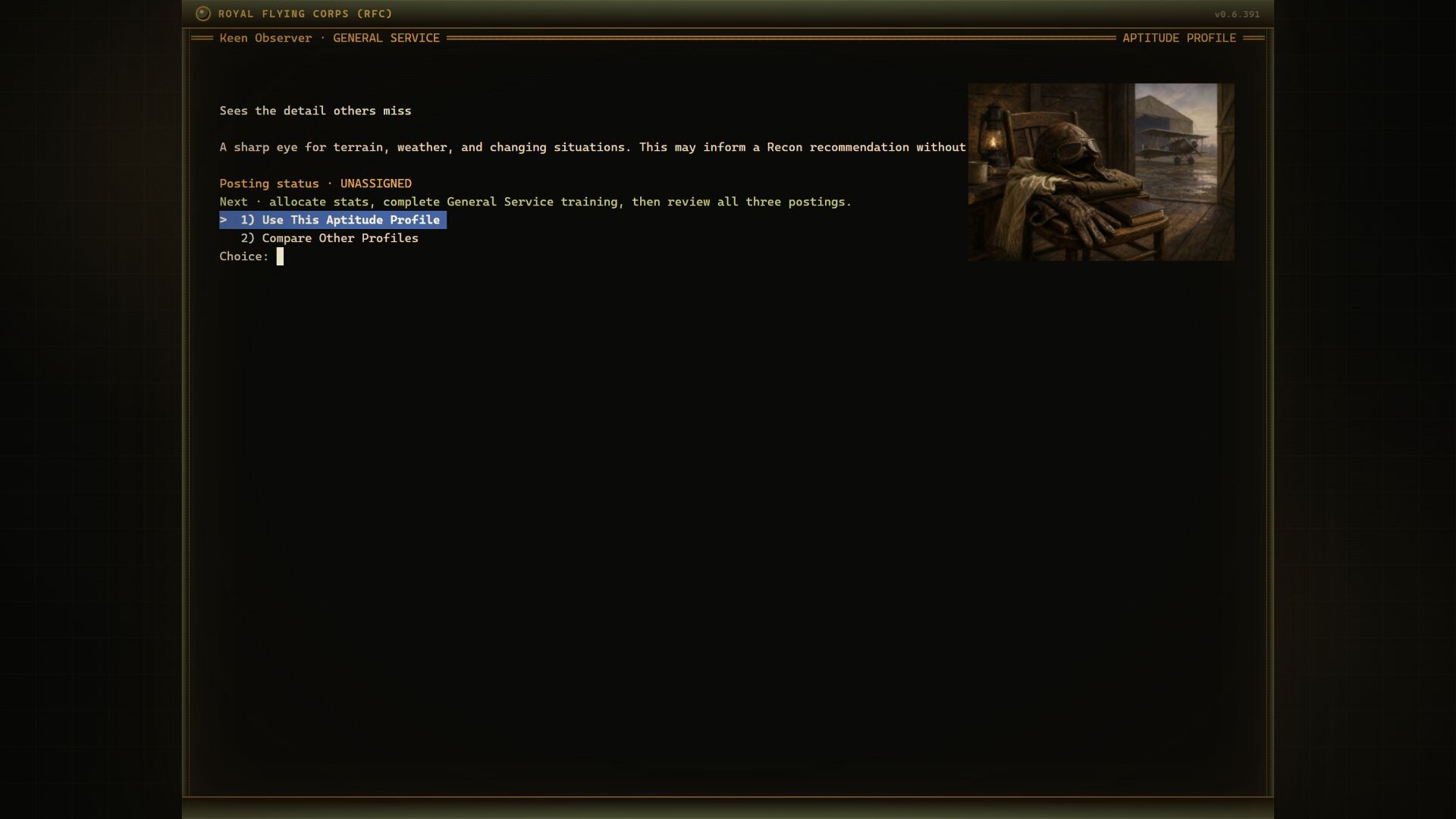Click the "Sees the detail others miss" line
Screen dimensions: 1456x819
[315, 111]
